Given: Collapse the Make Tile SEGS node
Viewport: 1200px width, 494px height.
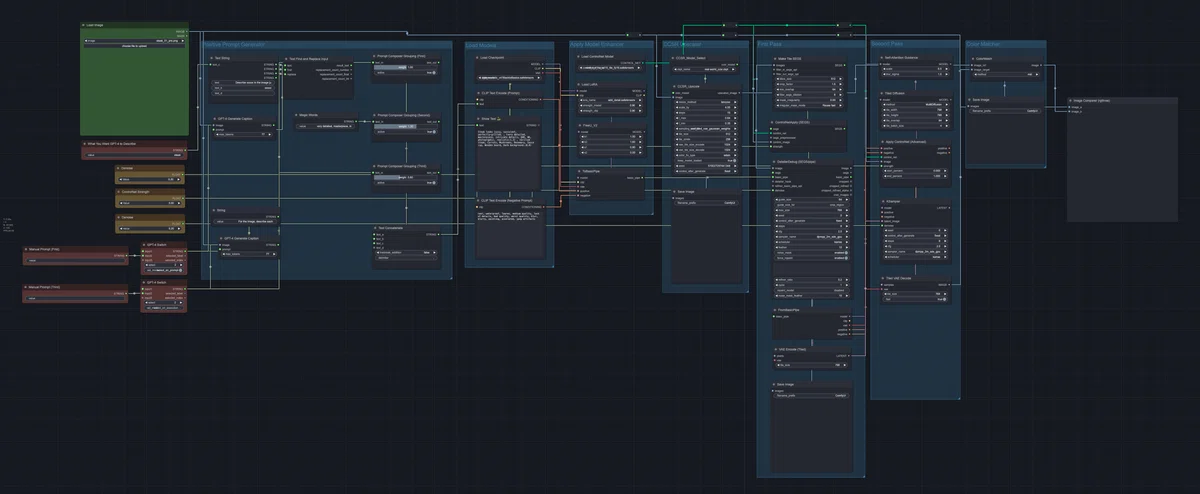Looking at the screenshot, I should 773,59.
